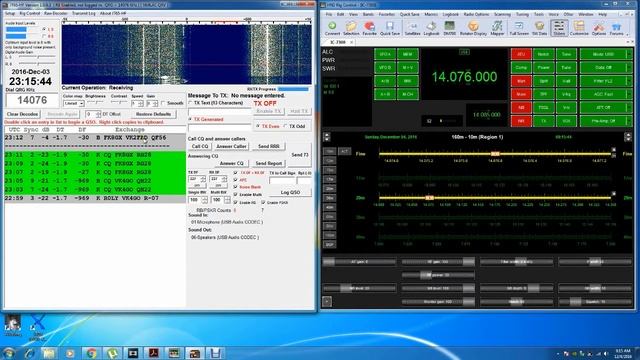
Task: Check the Smooth checkbox
Action: [163, 104]
